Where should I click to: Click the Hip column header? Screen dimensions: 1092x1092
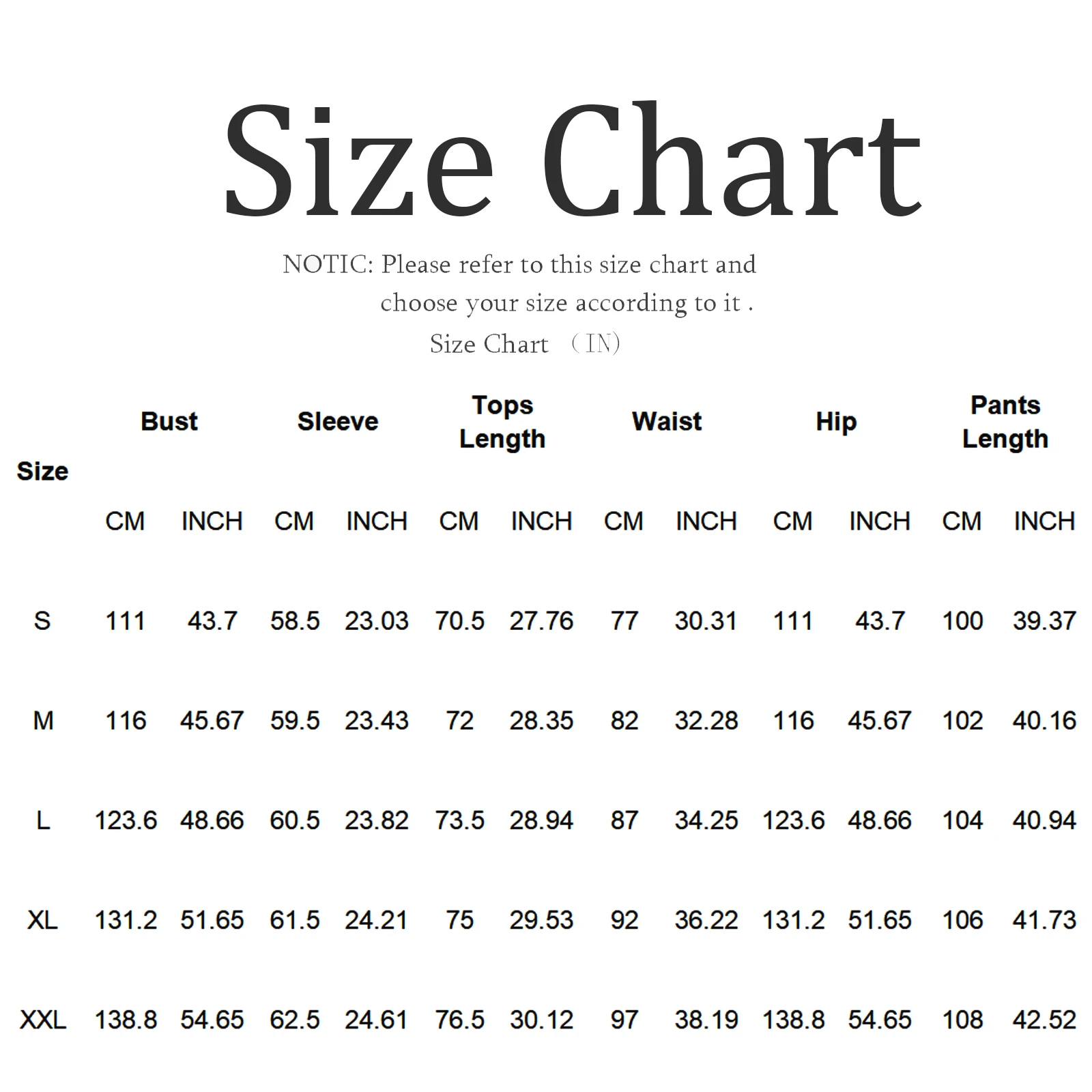tap(836, 422)
